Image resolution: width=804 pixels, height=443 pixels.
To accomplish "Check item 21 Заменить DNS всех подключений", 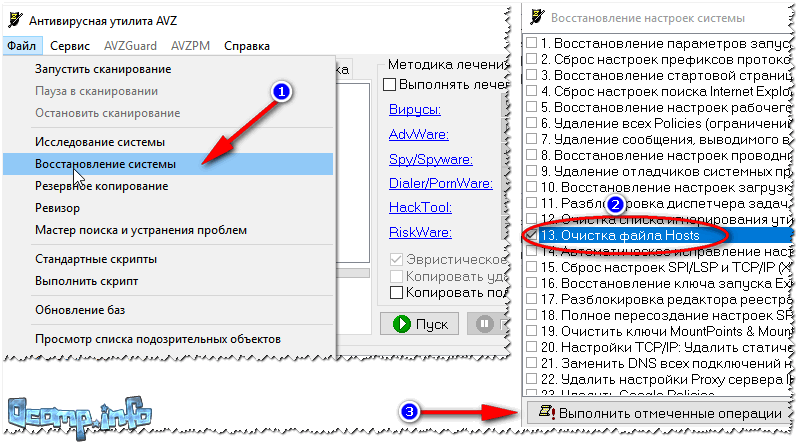I will (532, 363).
